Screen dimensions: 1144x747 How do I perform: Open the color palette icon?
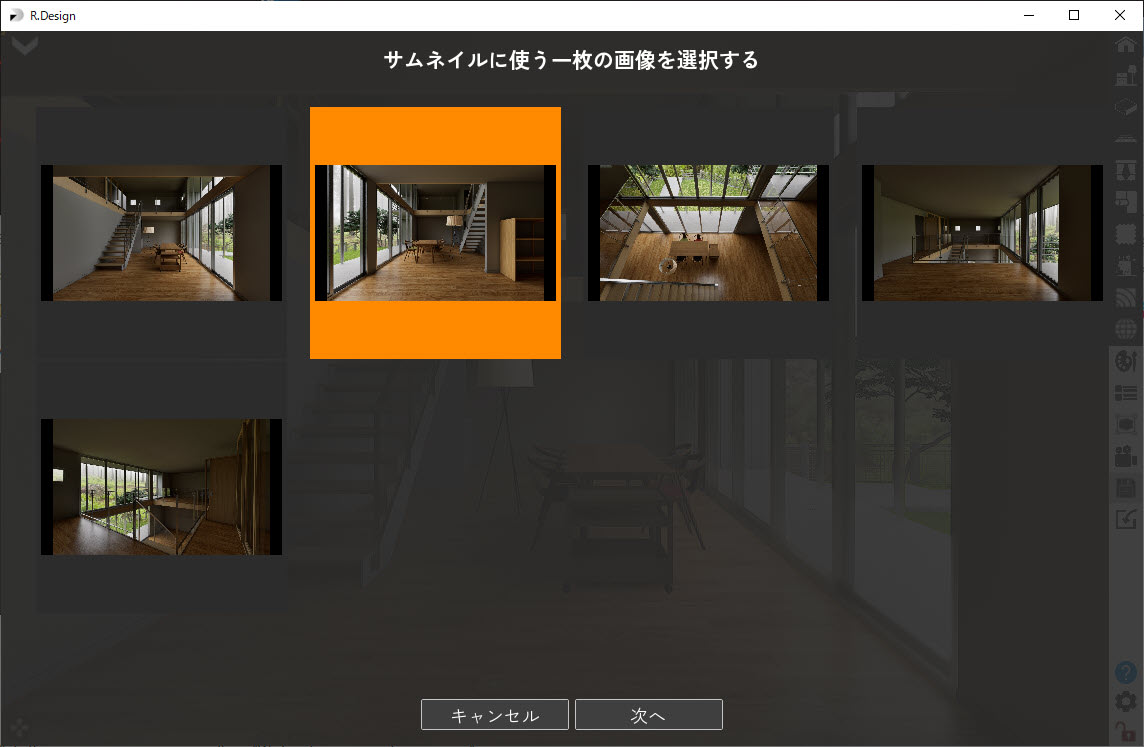tap(1126, 360)
